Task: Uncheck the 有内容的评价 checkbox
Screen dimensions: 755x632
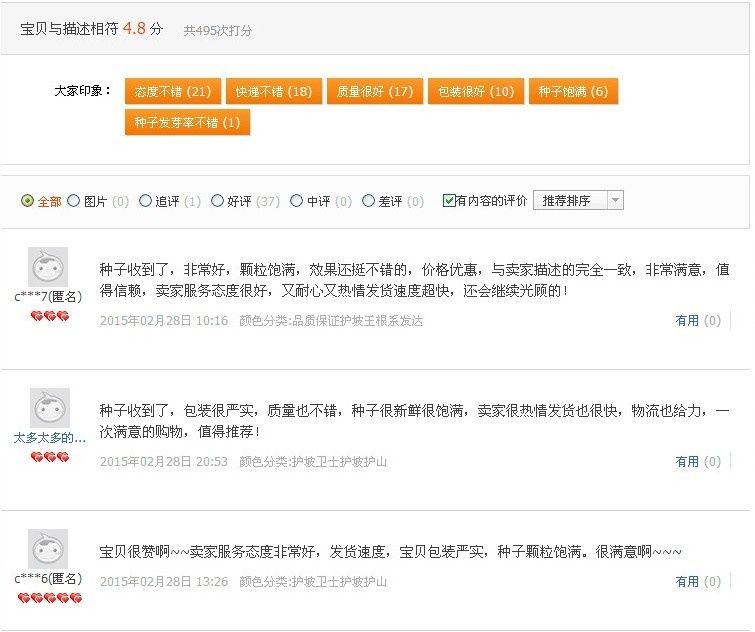Action: click(449, 201)
